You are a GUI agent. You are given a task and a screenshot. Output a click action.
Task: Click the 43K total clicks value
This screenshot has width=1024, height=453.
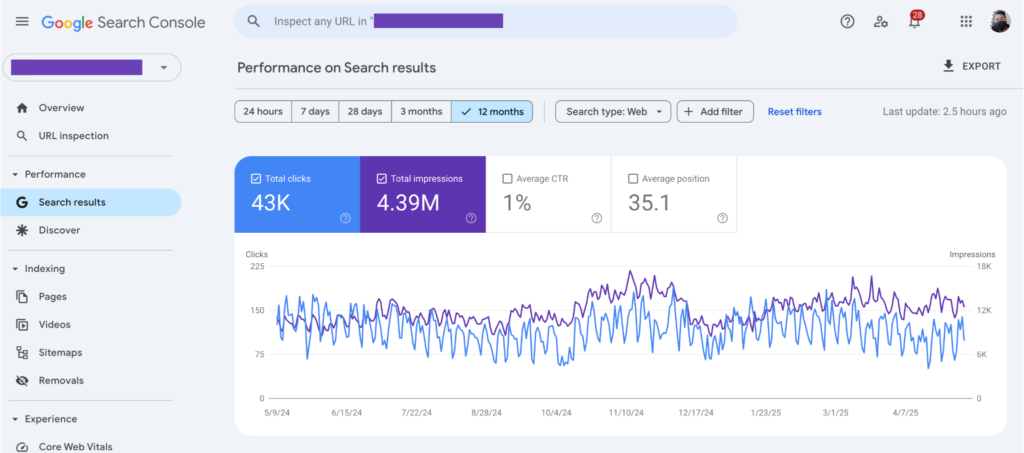tap(270, 203)
